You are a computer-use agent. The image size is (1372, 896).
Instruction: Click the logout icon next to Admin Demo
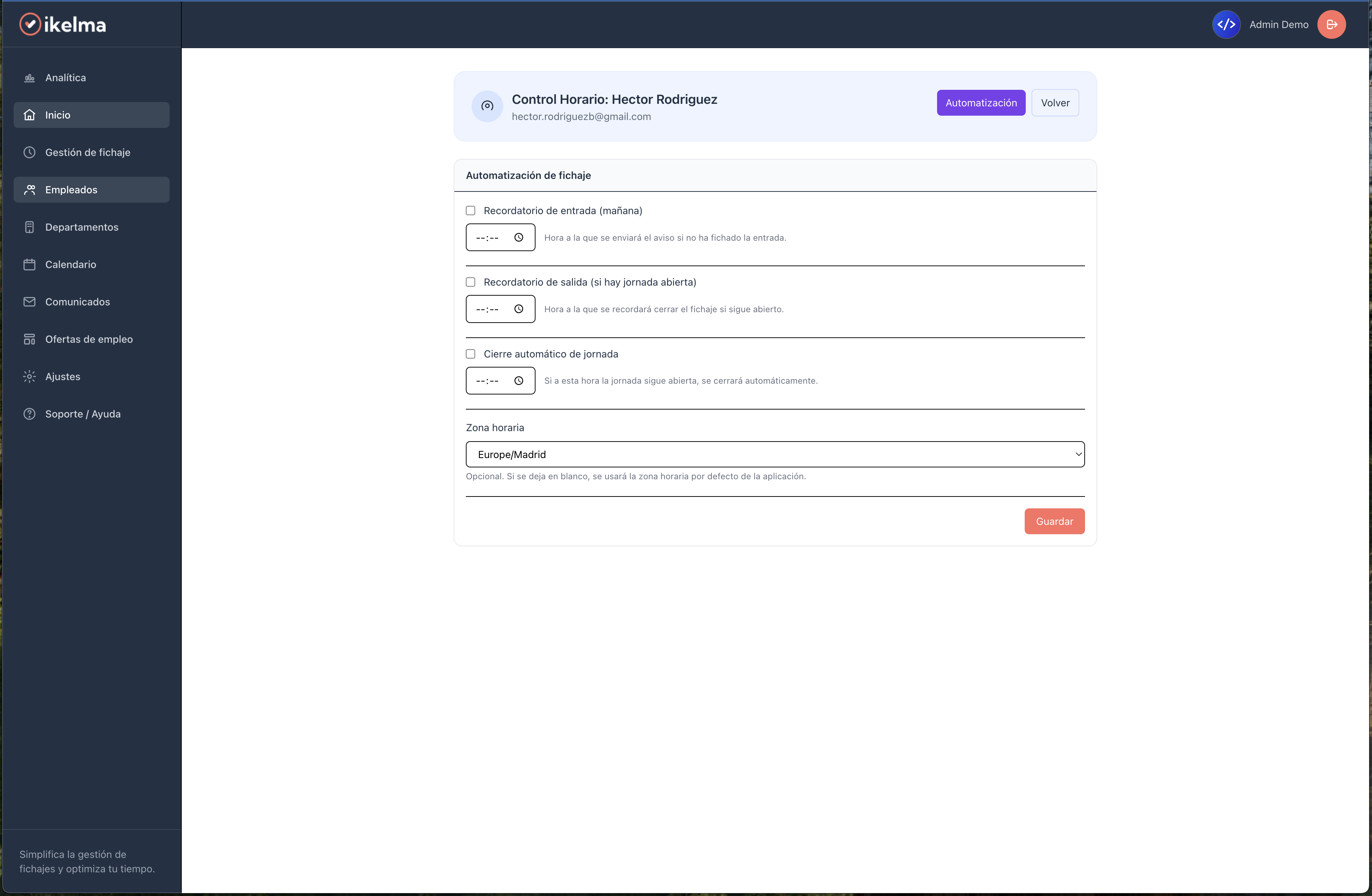point(1332,24)
